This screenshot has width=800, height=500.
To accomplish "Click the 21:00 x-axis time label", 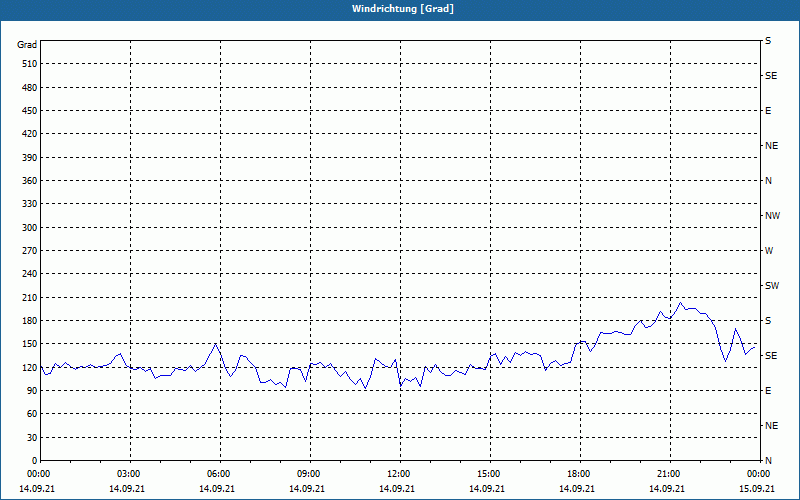I will 670,474.
